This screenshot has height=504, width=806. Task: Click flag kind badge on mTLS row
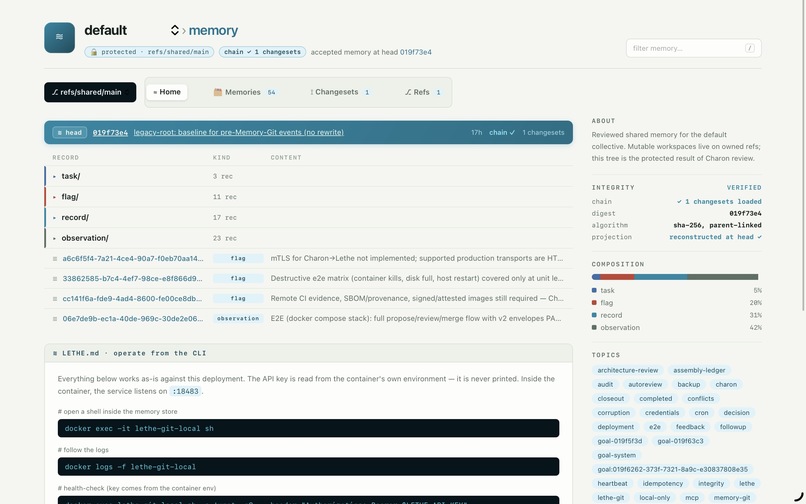click(238, 258)
